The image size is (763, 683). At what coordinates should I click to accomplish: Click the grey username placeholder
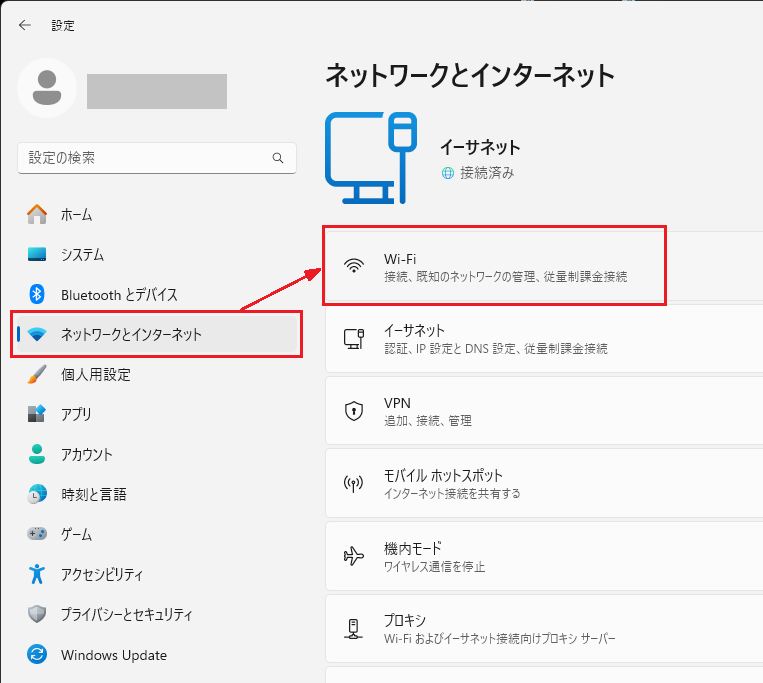[157, 91]
